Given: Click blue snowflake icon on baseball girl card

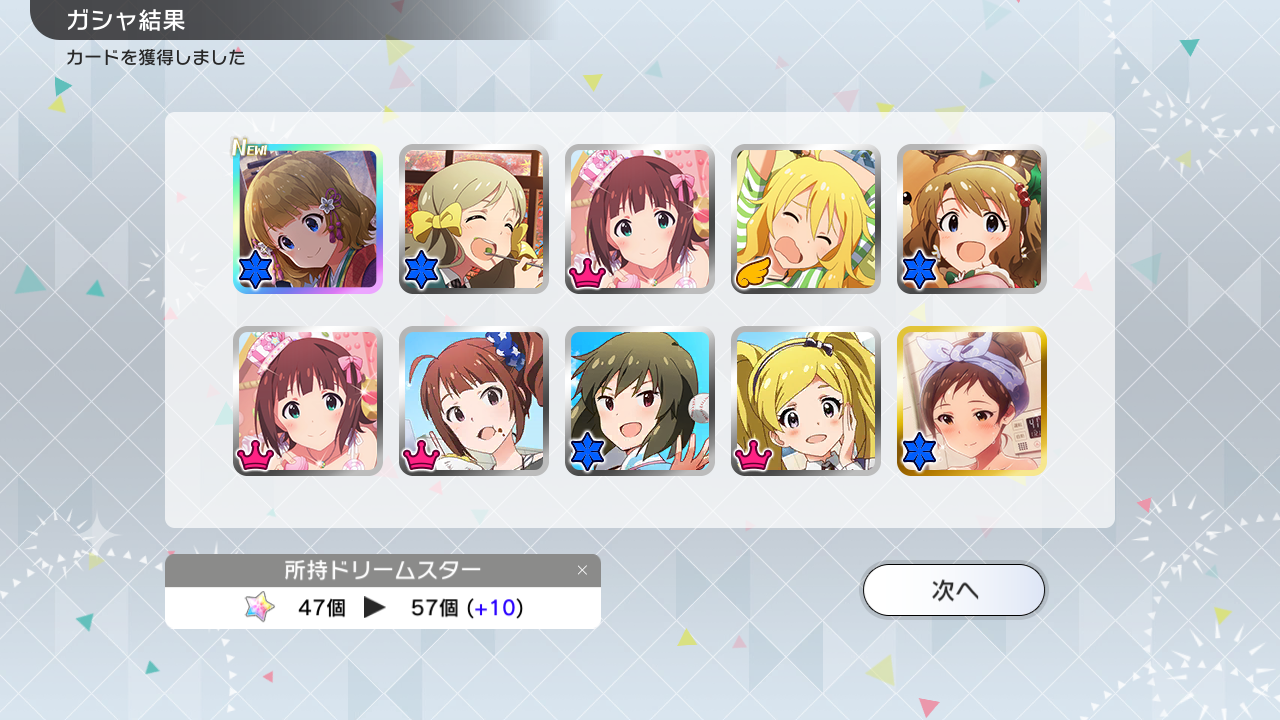Looking at the screenshot, I should (x=587, y=453).
